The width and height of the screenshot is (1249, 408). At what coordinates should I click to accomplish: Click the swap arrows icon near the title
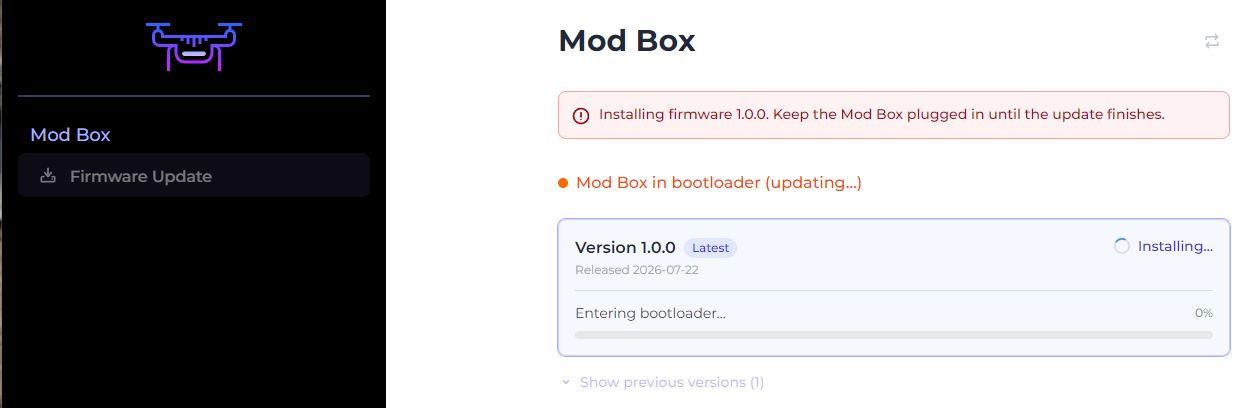pos(1212,41)
